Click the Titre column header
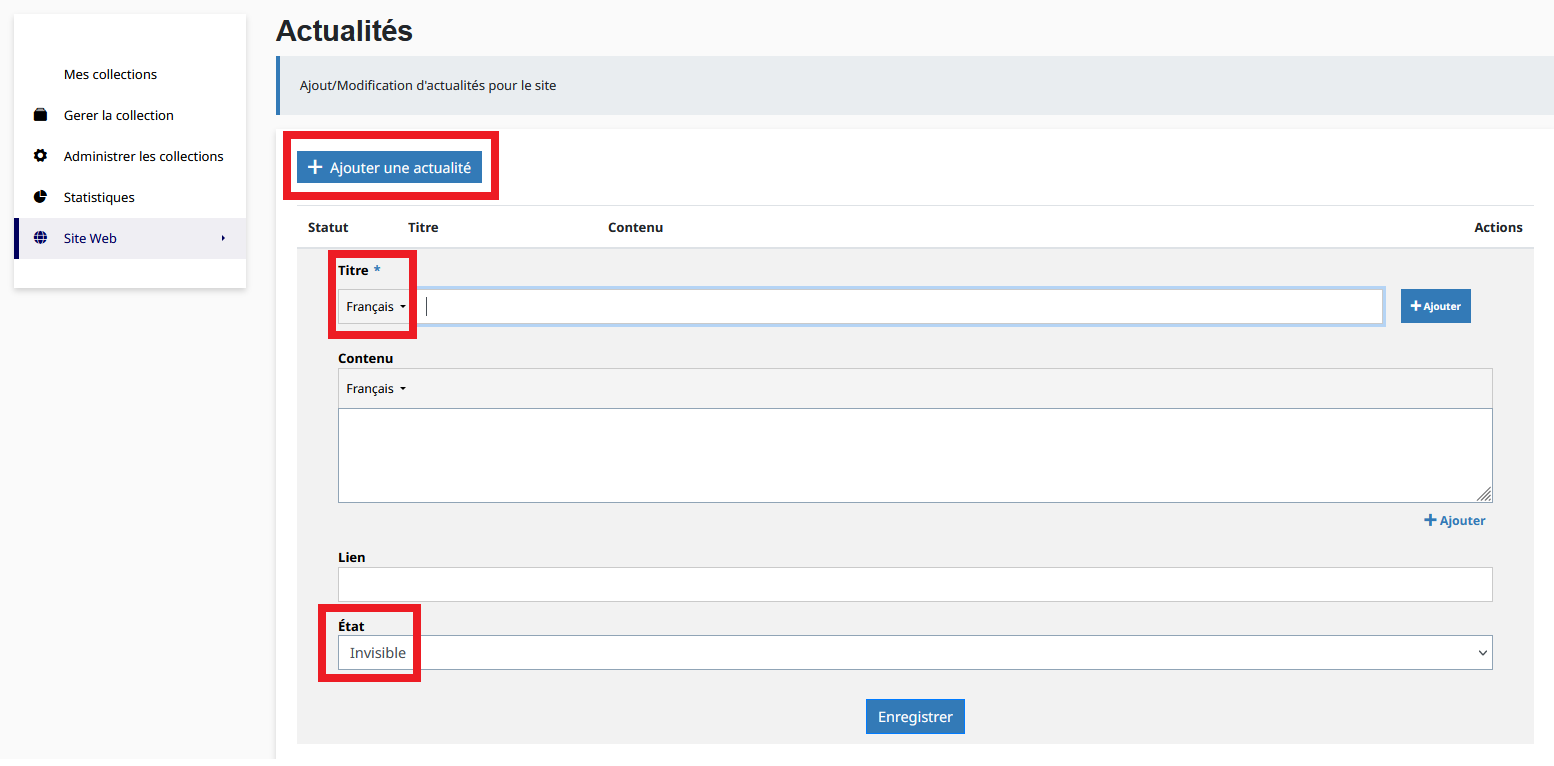Viewport: 1554px width, 766px height. pyautogui.click(x=423, y=227)
